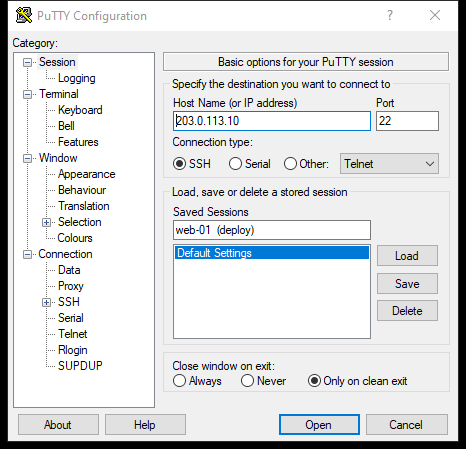Open the Colours settings category
The image size is (466, 449).
[75, 238]
